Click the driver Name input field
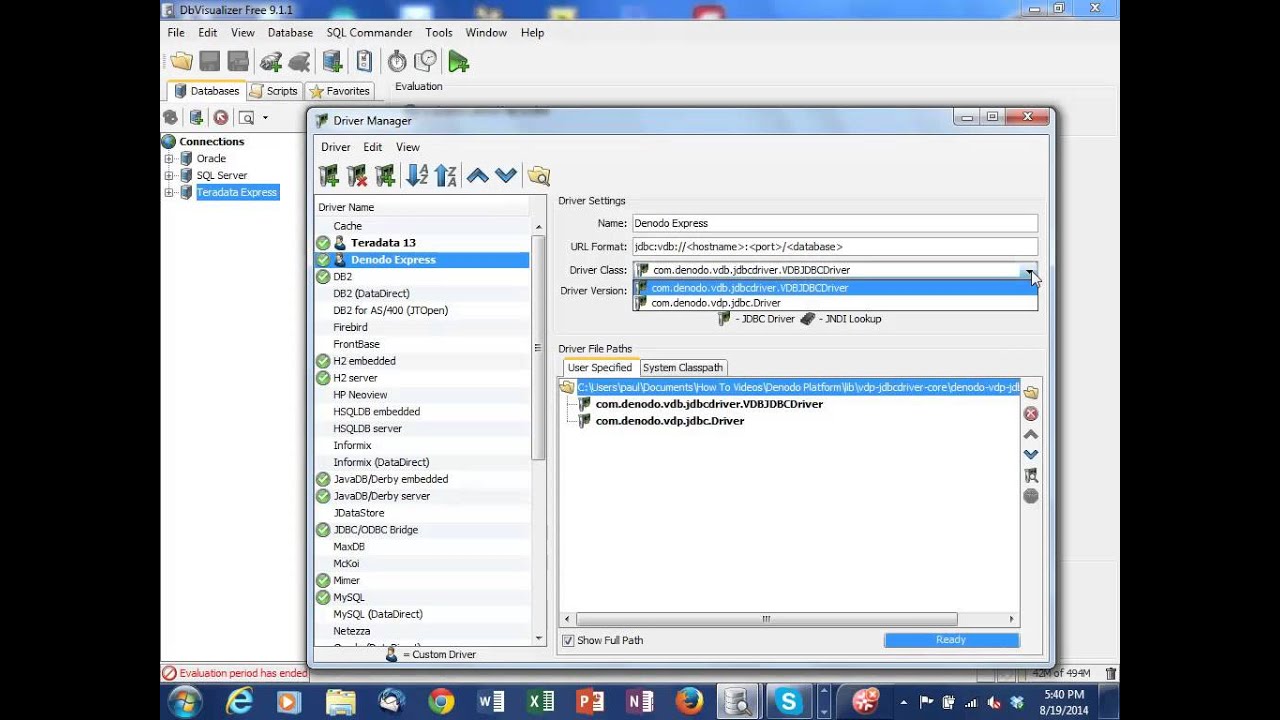 click(834, 224)
